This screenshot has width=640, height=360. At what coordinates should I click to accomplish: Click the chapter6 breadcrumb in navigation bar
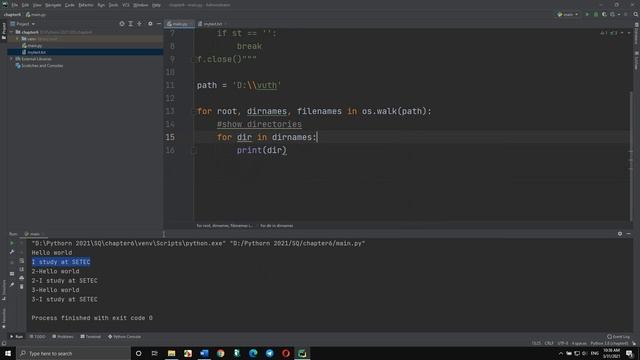click(x=12, y=15)
